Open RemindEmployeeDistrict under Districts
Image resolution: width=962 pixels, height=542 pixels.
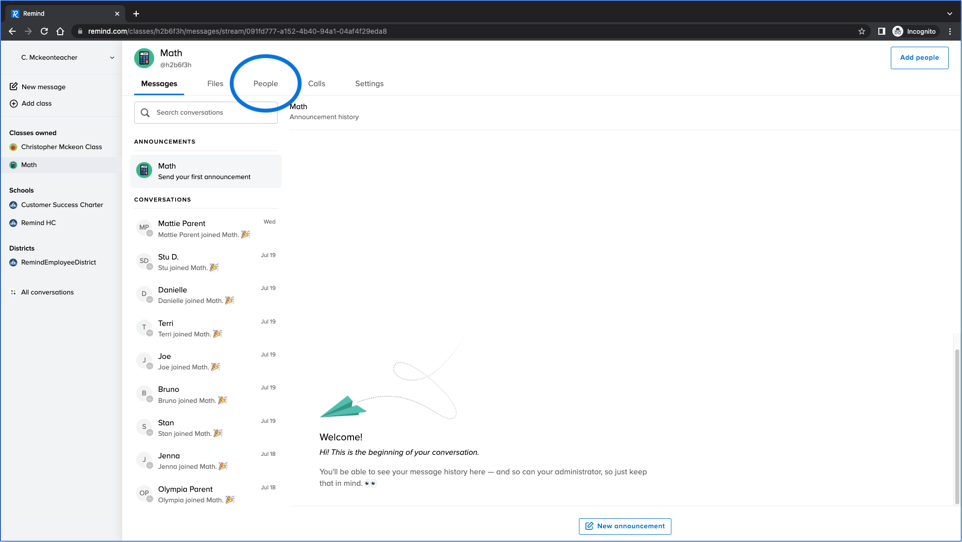tap(58, 262)
